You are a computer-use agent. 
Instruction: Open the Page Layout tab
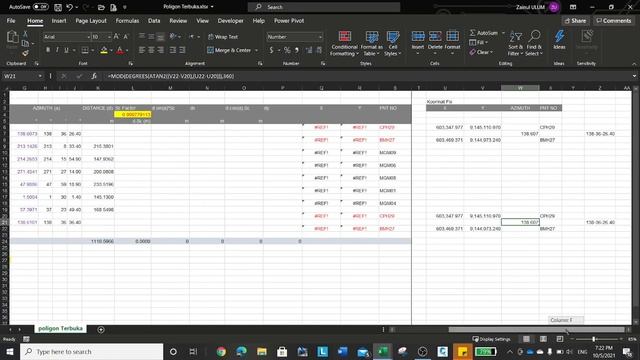click(91, 21)
